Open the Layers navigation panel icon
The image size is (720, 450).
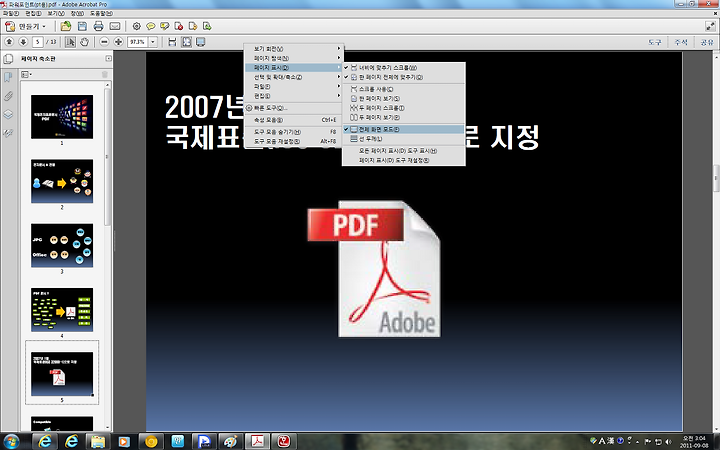(x=8, y=114)
